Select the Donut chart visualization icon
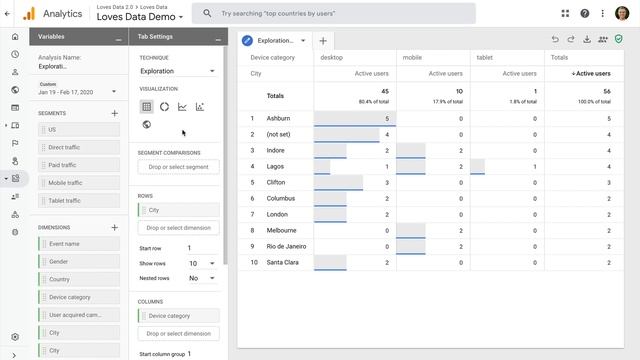This screenshot has width=640, height=360. [x=164, y=107]
